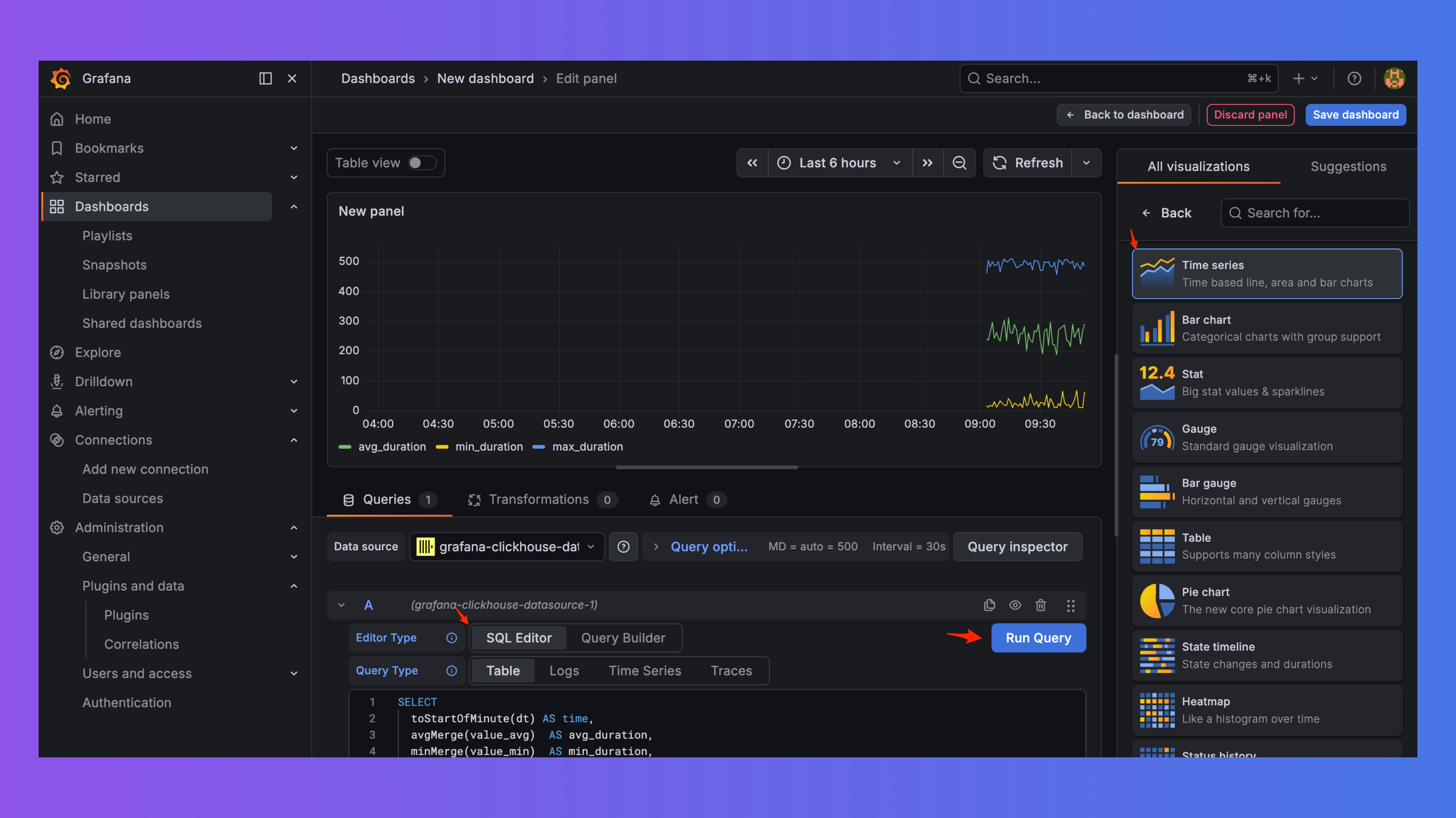
Task: Focus the visualization search field
Action: coord(1315,213)
